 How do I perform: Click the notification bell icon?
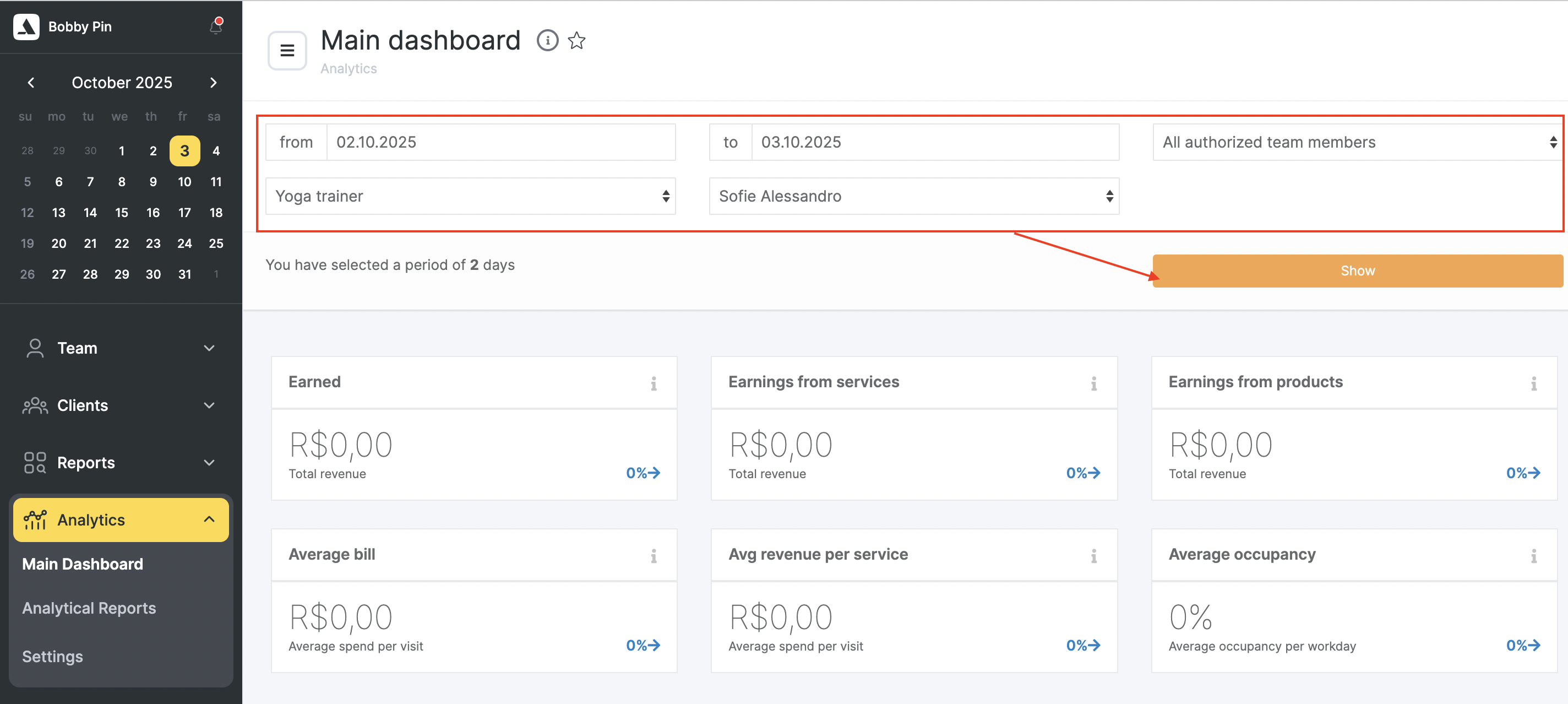[x=216, y=26]
